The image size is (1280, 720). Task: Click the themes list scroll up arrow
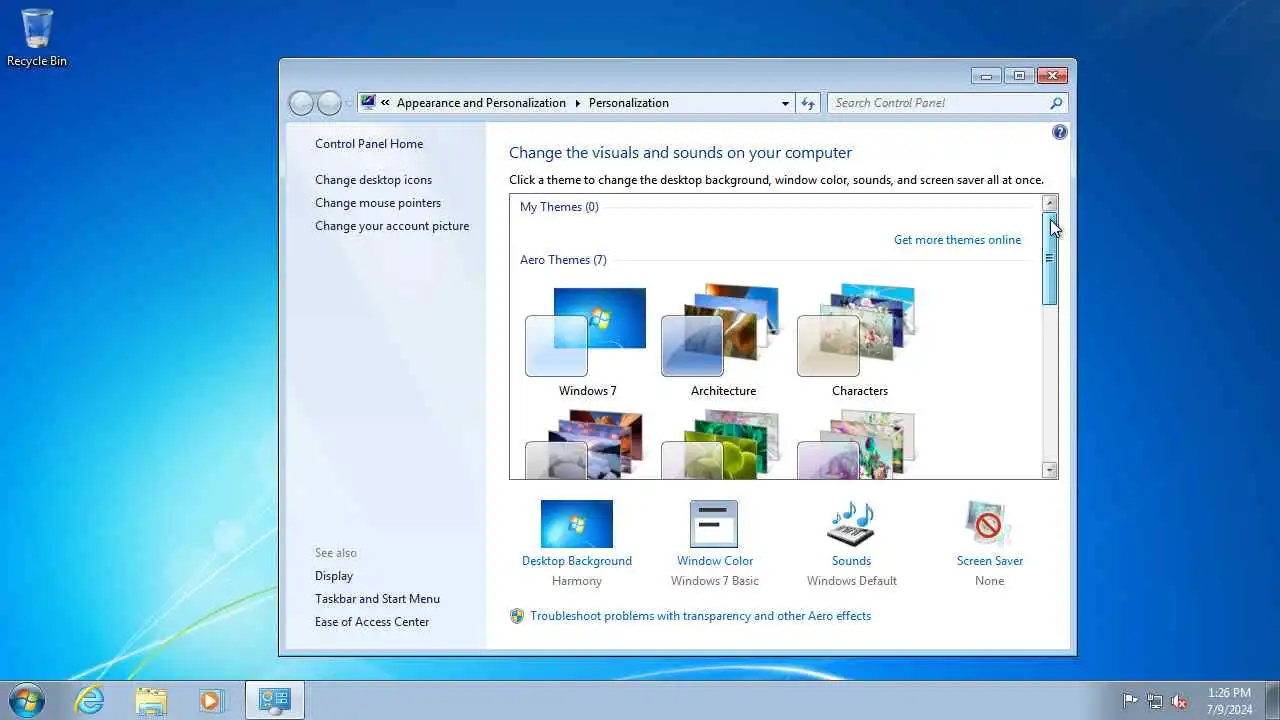(x=1050, y=203)
